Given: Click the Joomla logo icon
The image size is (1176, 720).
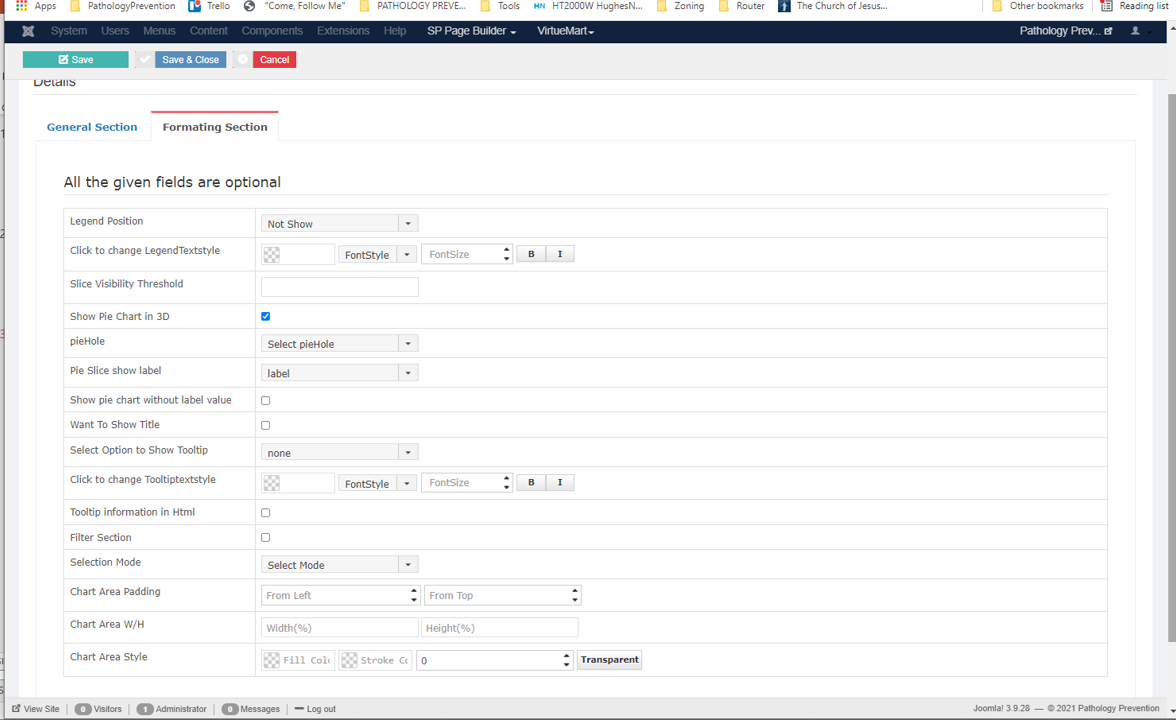Looking at the screenshot, I should pyautogui.click(x=28, y=31).
